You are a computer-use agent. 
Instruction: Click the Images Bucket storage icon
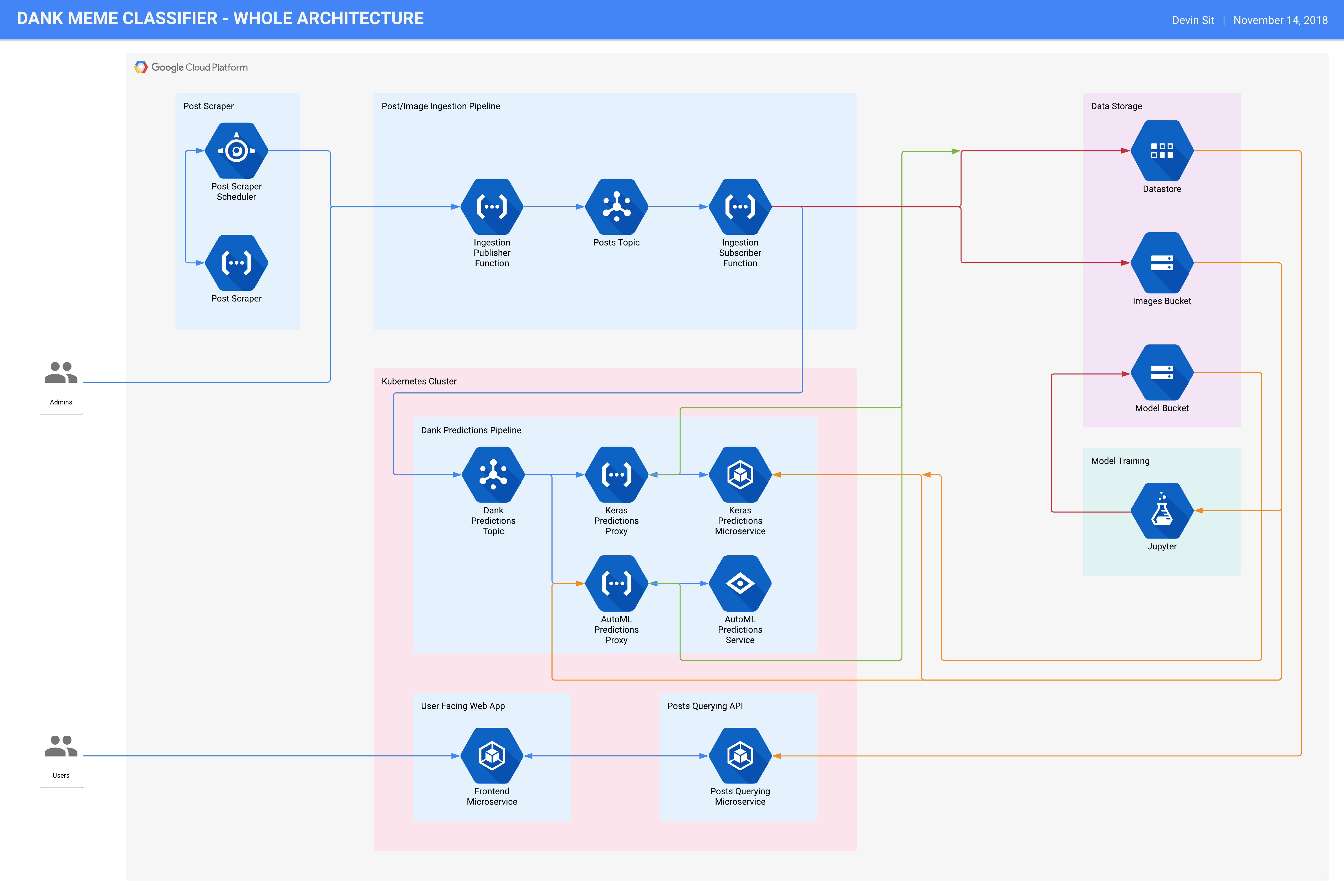1162,263
